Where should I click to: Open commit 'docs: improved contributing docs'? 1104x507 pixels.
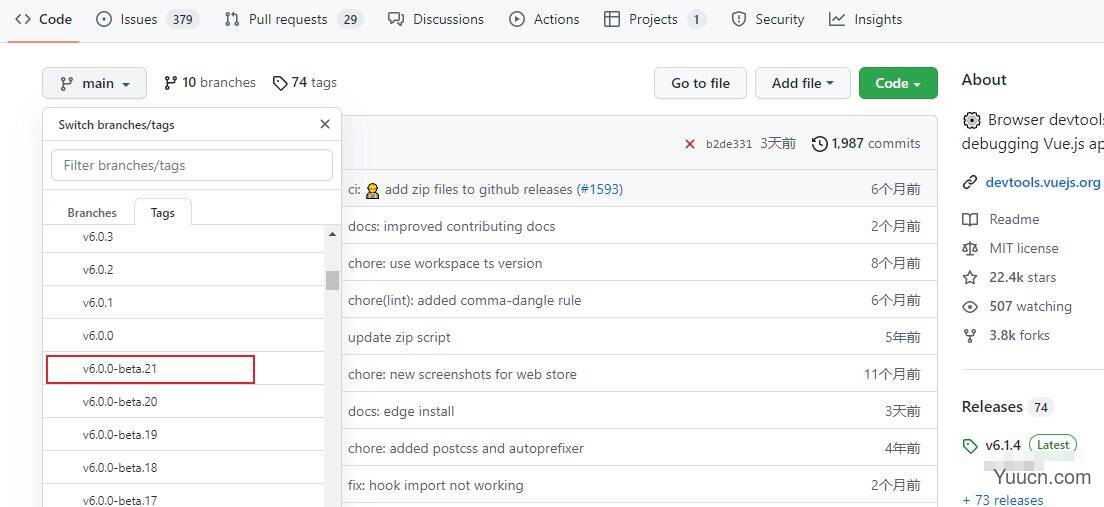pos(451,226)
